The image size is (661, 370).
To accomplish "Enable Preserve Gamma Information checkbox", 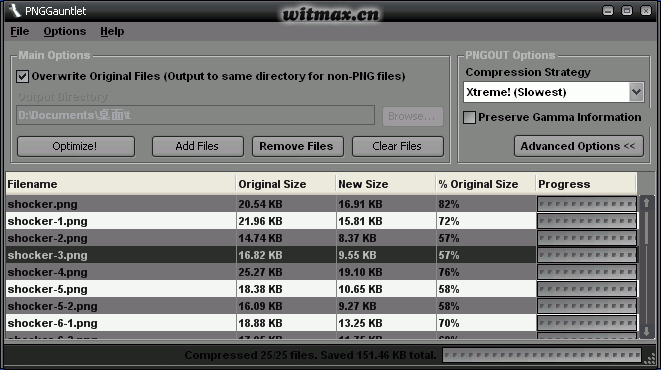I will point(470,117).
